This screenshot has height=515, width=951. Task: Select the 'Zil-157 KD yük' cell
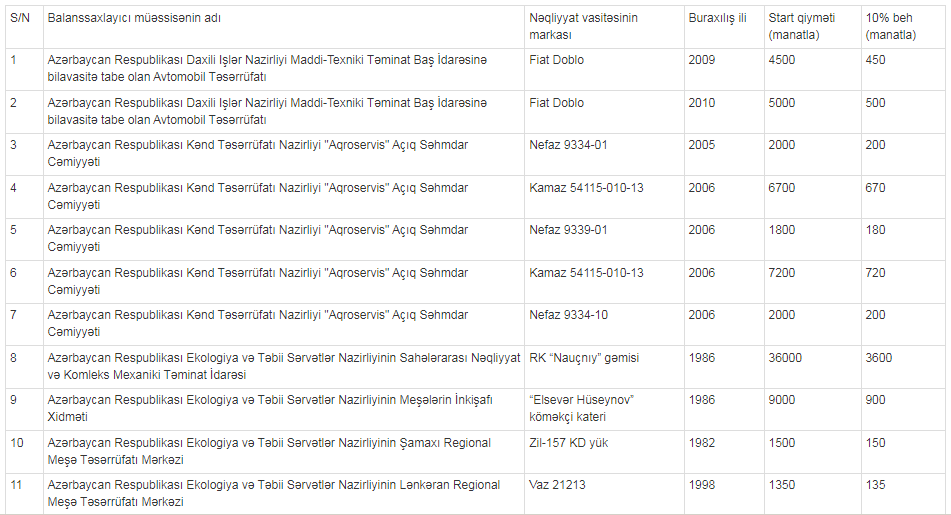pos(604,451)
